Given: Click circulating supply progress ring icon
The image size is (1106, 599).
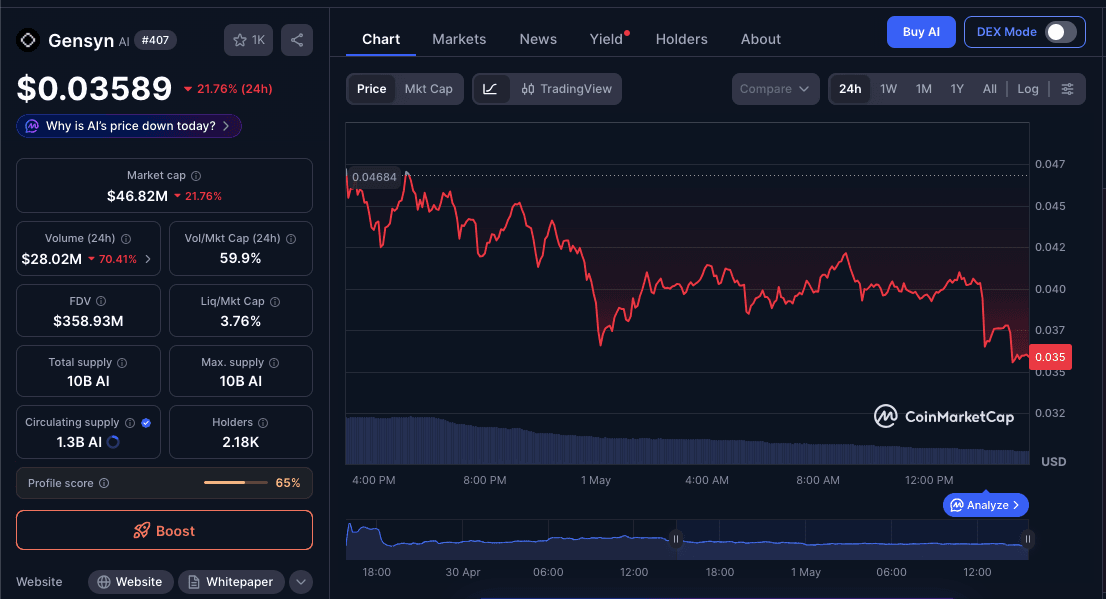Looking at the screenshot, I should [x=113, y=442].
